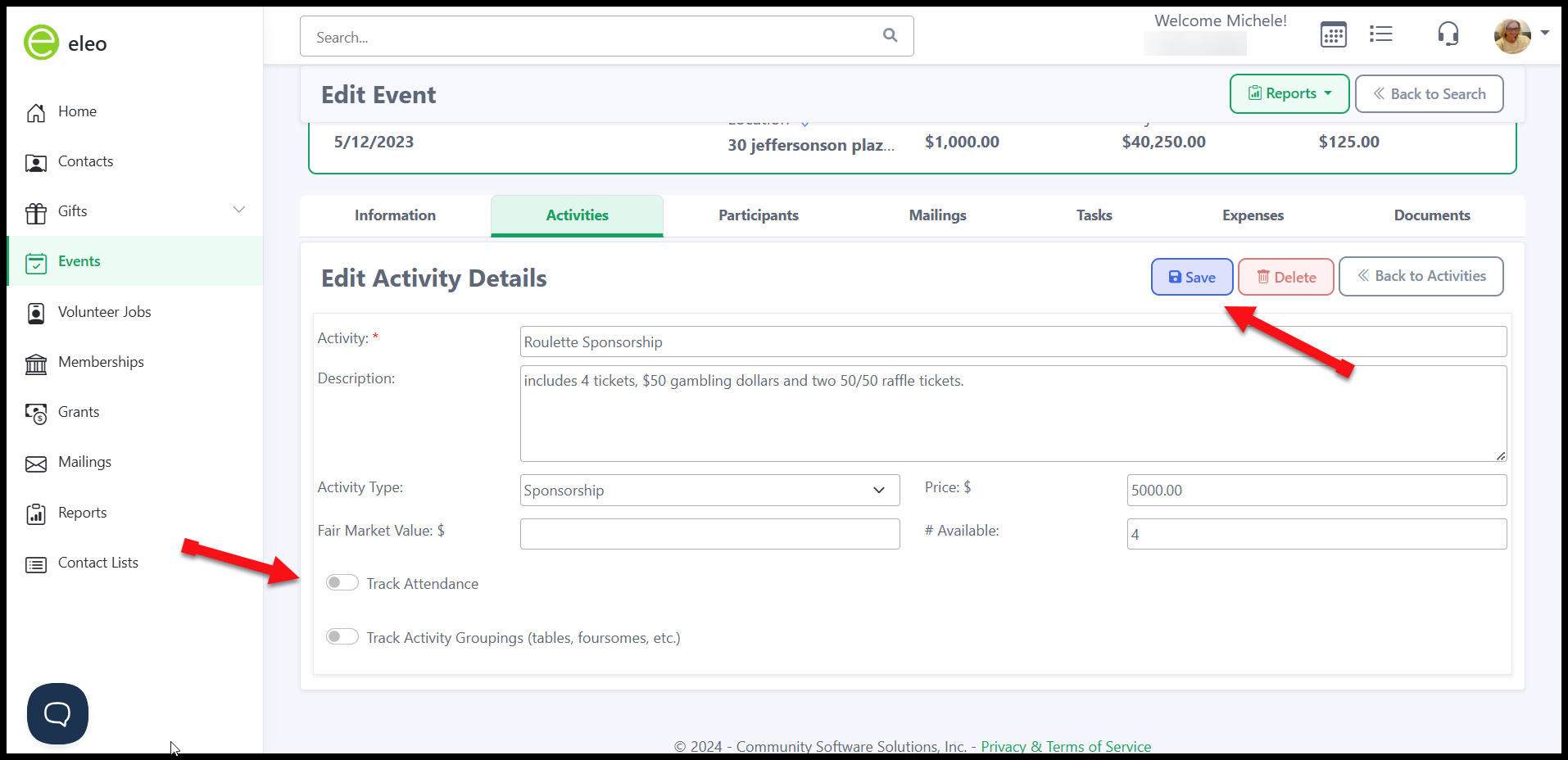Viewport: 1568px width, 760px height.
Task: Toggle Track Attendance switch
Action: [342, 582]
